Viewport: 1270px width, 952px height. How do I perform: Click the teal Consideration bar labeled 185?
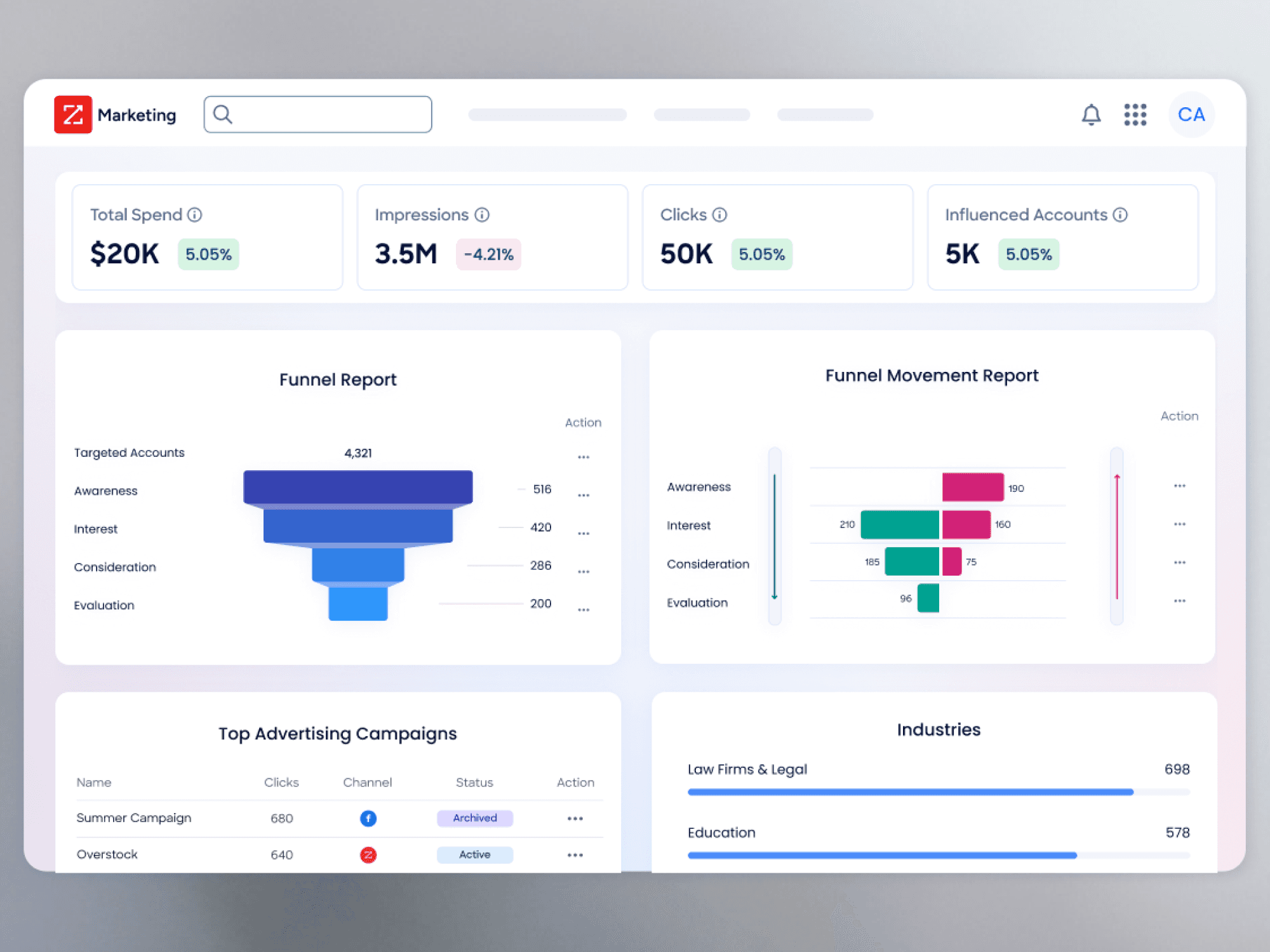pos(912,562)
